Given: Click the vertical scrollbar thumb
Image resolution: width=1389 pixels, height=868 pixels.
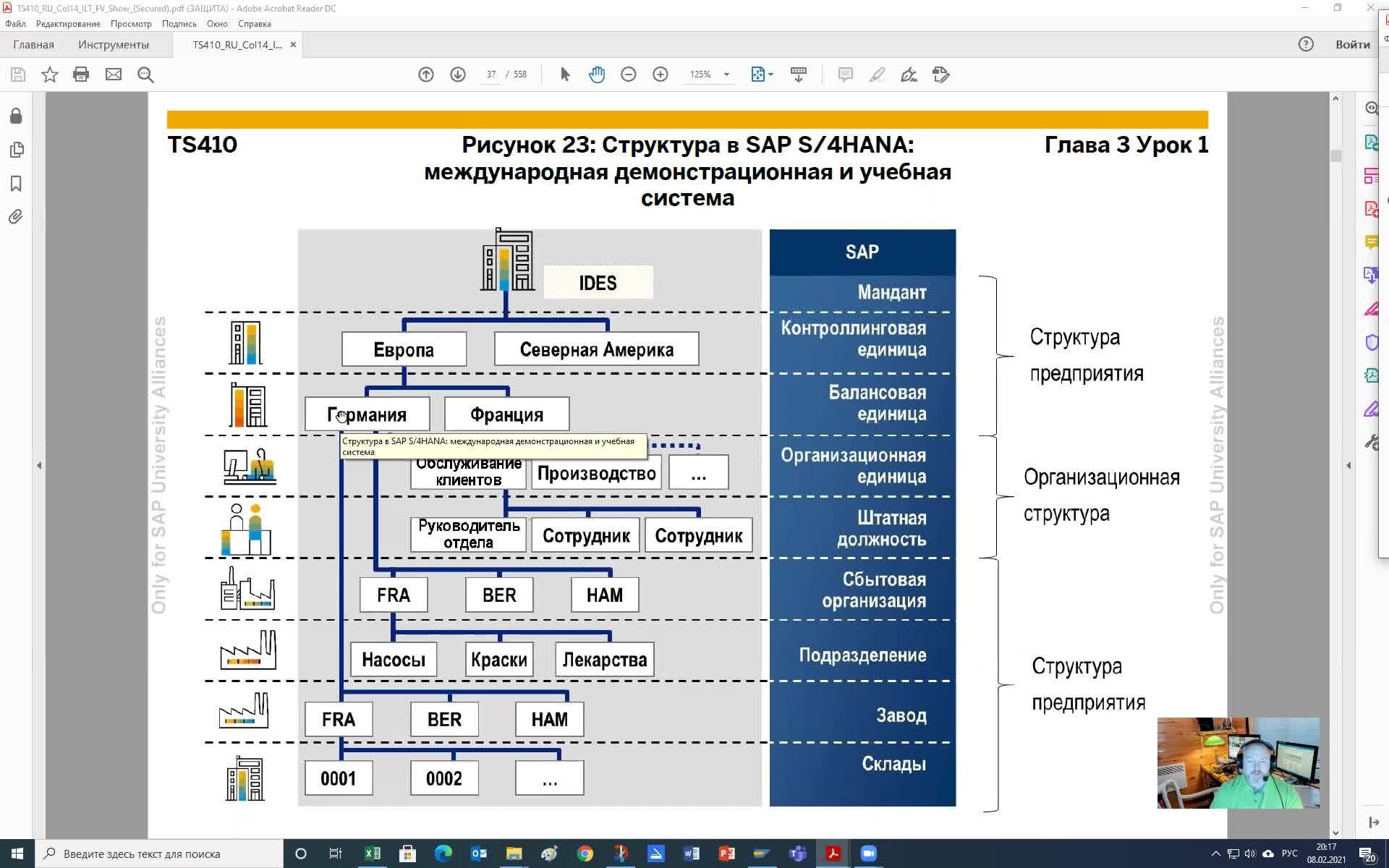Looking at the screenshot, I should [1335, 156].
